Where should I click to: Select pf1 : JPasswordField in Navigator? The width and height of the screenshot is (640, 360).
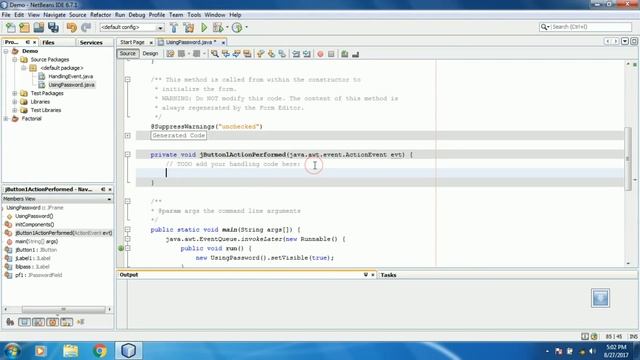(x=38, y=275)
